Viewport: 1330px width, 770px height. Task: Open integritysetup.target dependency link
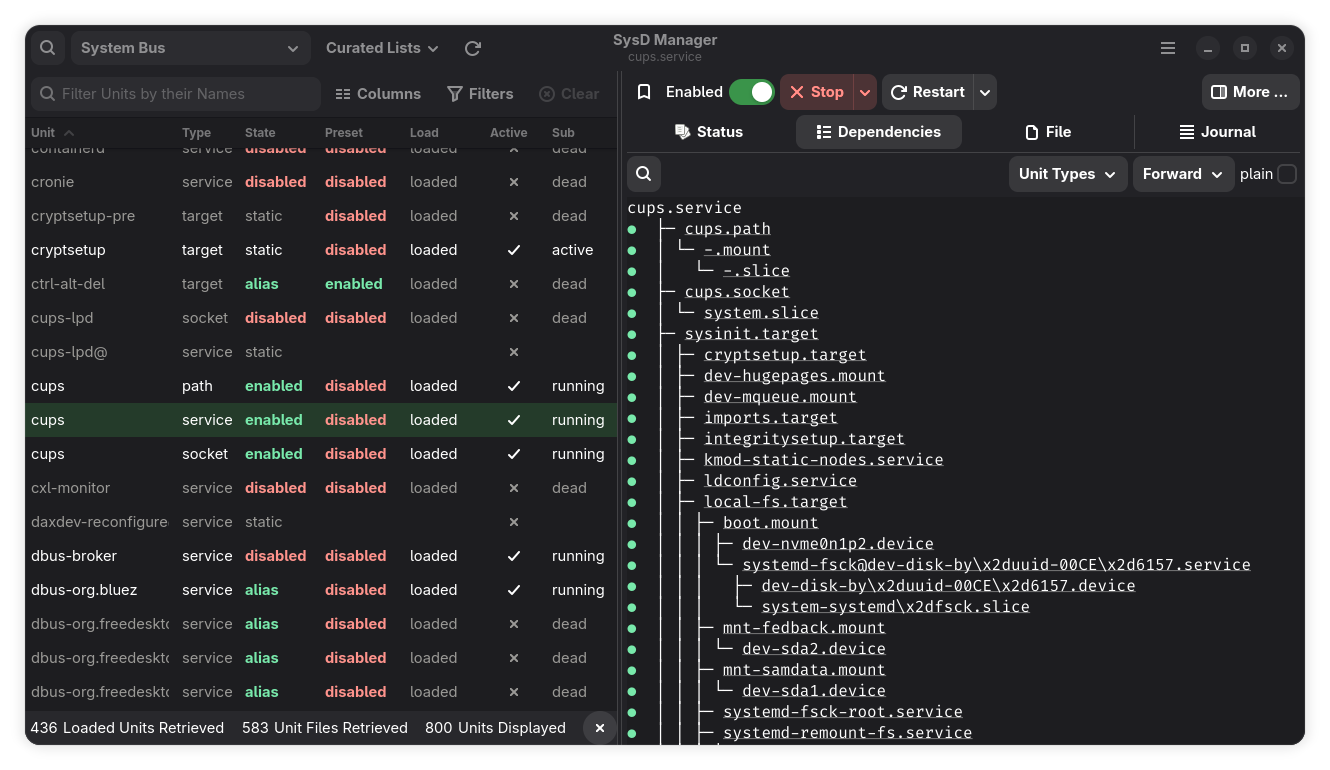point(804,439)
